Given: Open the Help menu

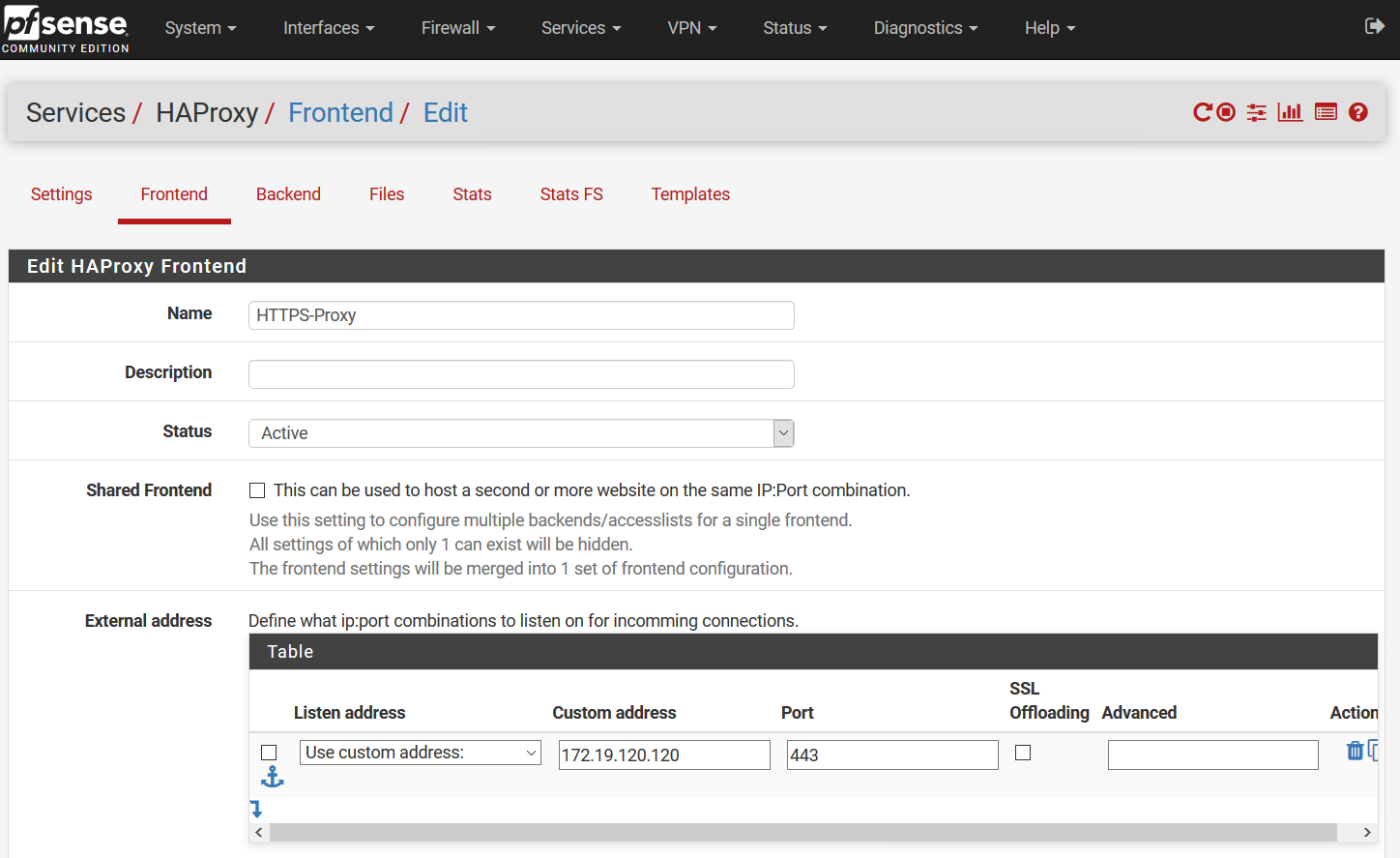Looking at the screenshot, I should tap(1050, 28).
